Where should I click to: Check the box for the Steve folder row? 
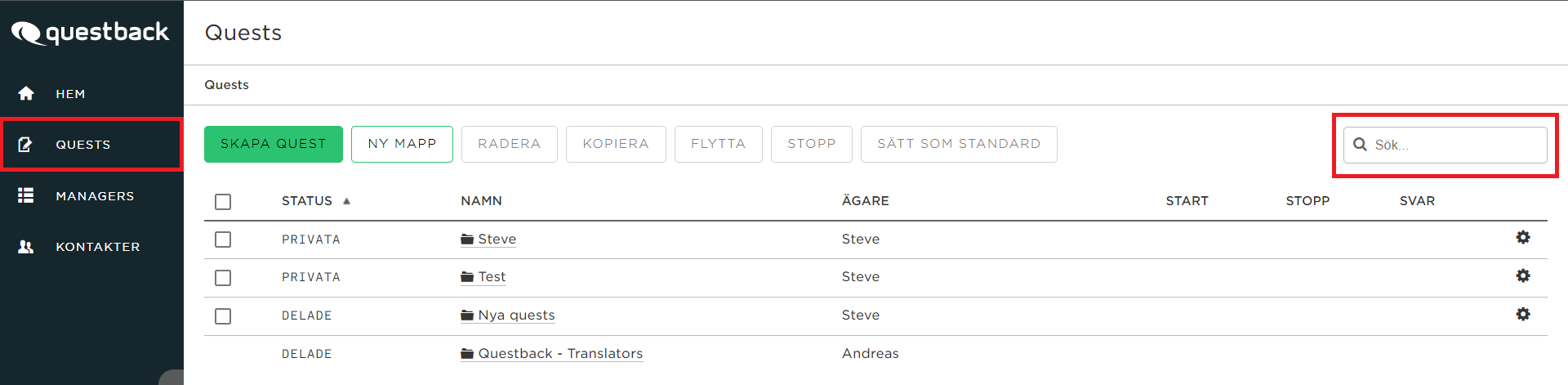click(223, 240)
